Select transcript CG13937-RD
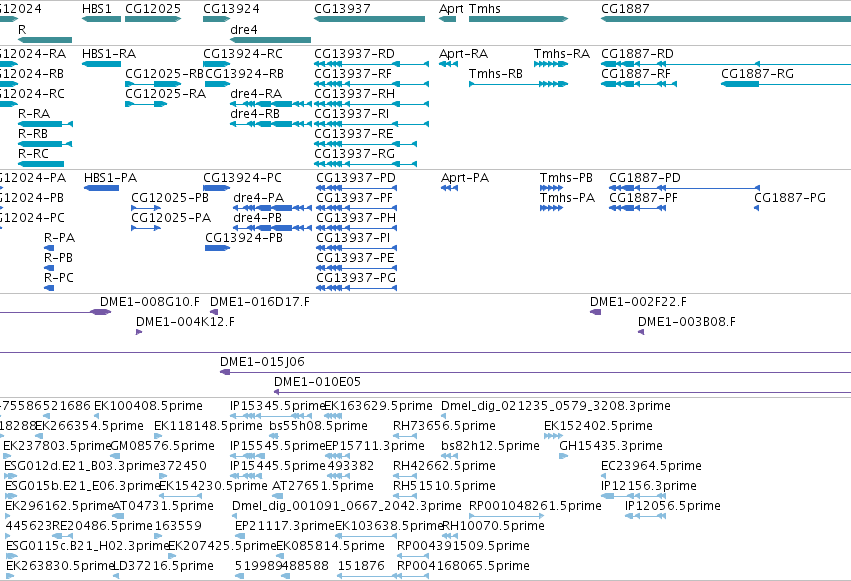Viewport: 851px width, 581px height. pos(372,64)
